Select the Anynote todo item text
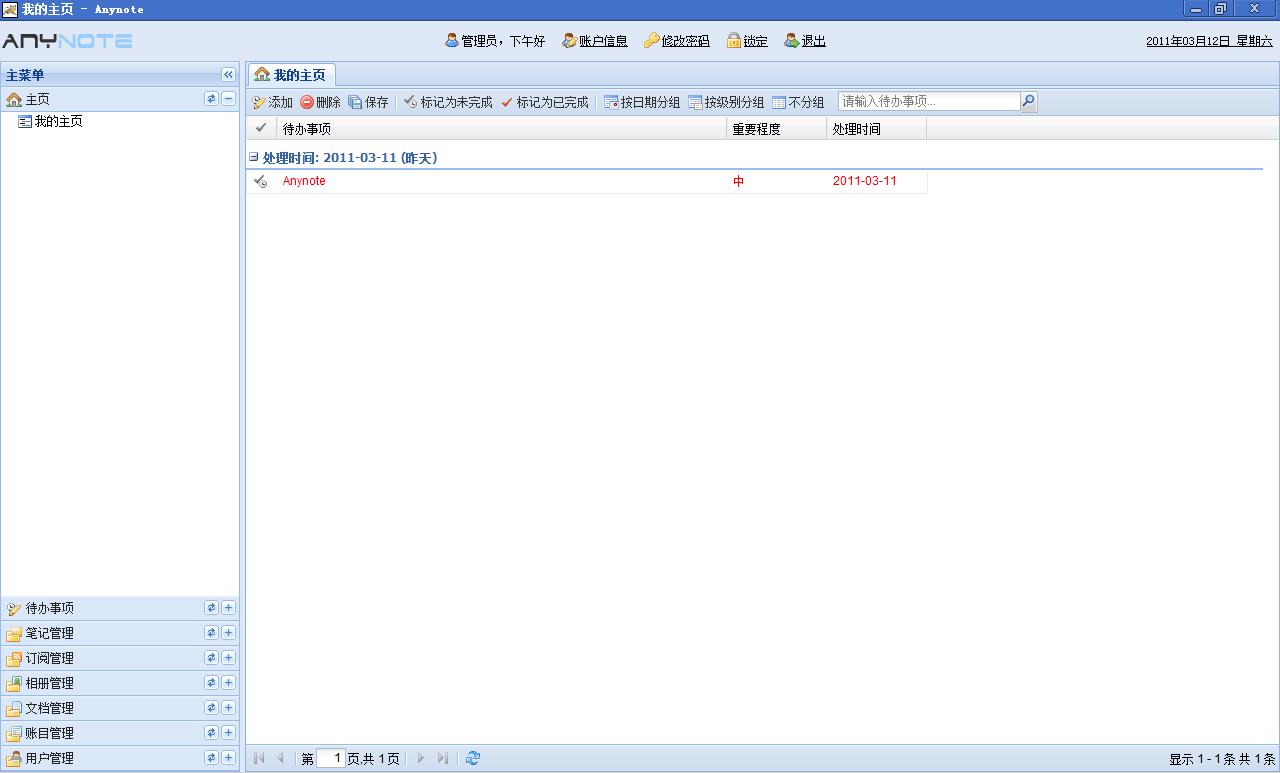 coord(304,181)
